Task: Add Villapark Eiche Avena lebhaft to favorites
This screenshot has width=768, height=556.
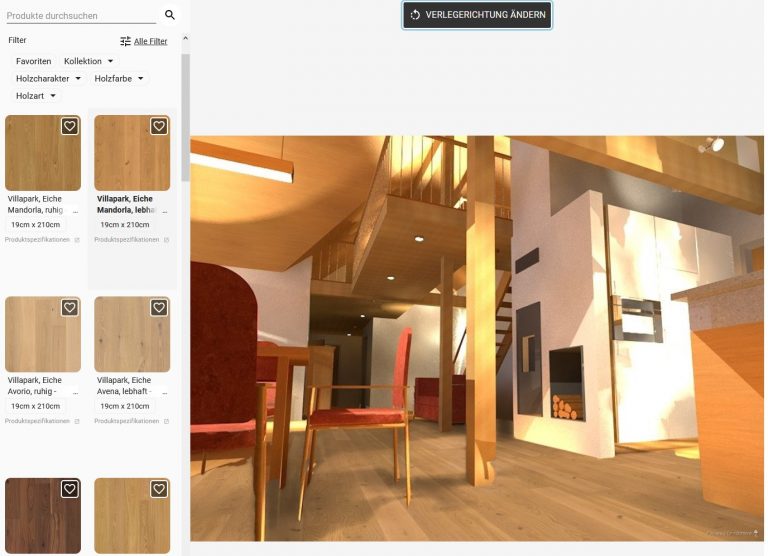Action: [159, 308]
